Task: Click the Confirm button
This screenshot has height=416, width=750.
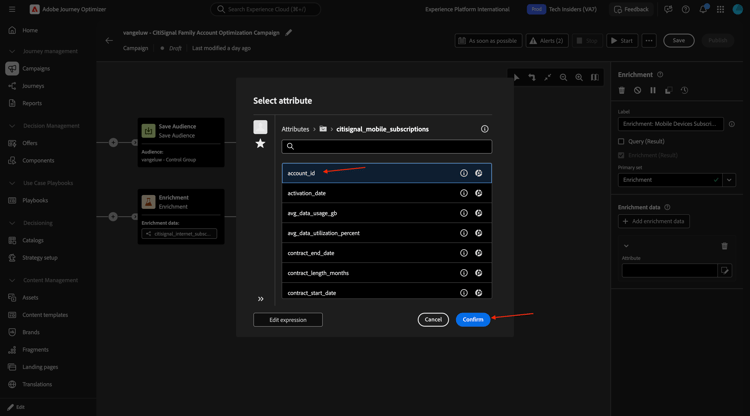Action: pyautogui.click(x=473, y=319)
